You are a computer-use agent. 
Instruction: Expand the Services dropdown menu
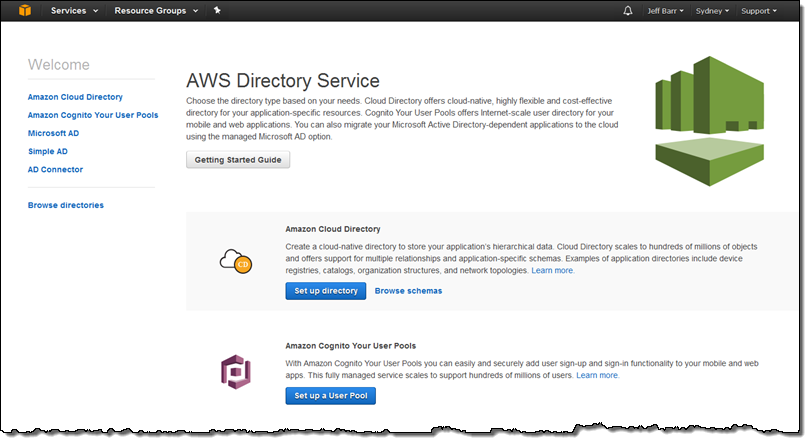tap(74, 11)
